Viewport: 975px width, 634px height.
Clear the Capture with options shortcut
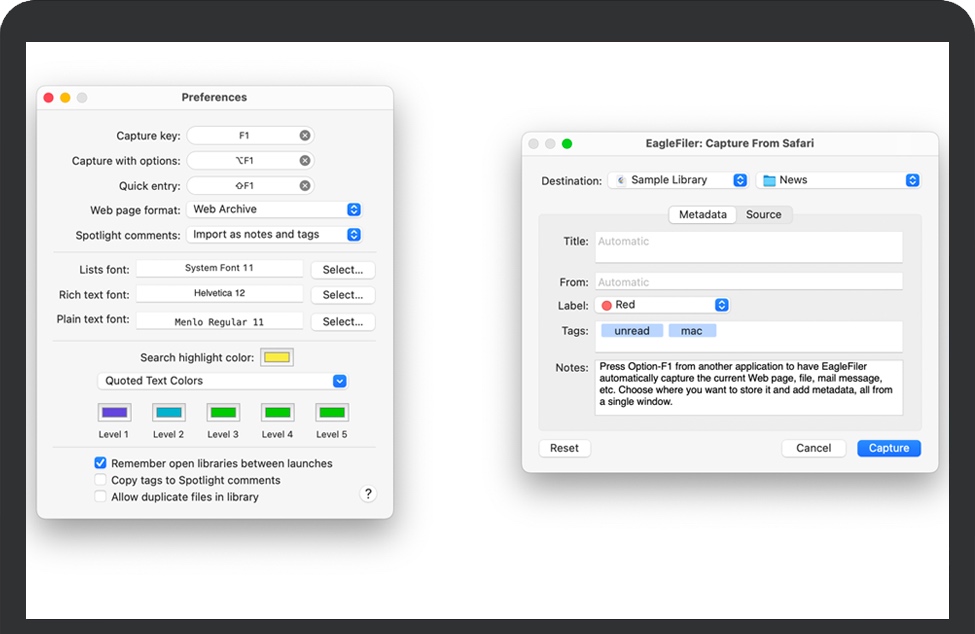coord(305,160)
